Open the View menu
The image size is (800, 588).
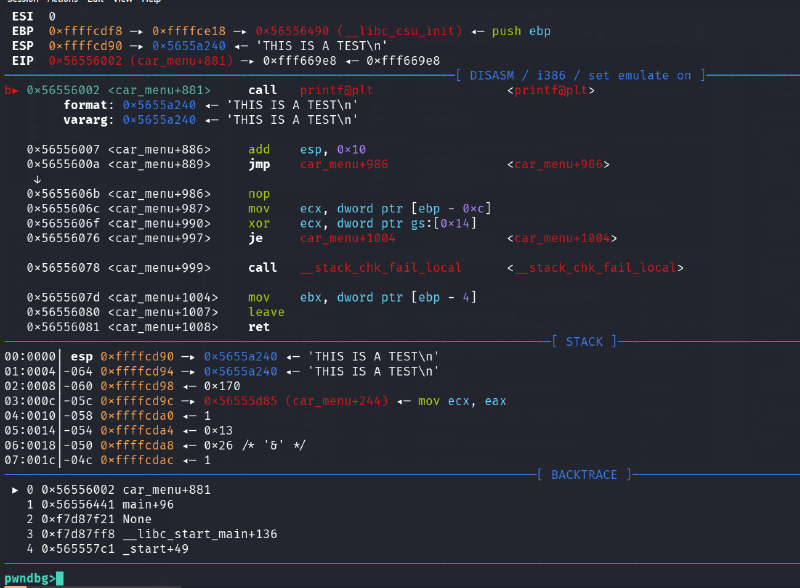pyautogui.click(x=125, y=3)
